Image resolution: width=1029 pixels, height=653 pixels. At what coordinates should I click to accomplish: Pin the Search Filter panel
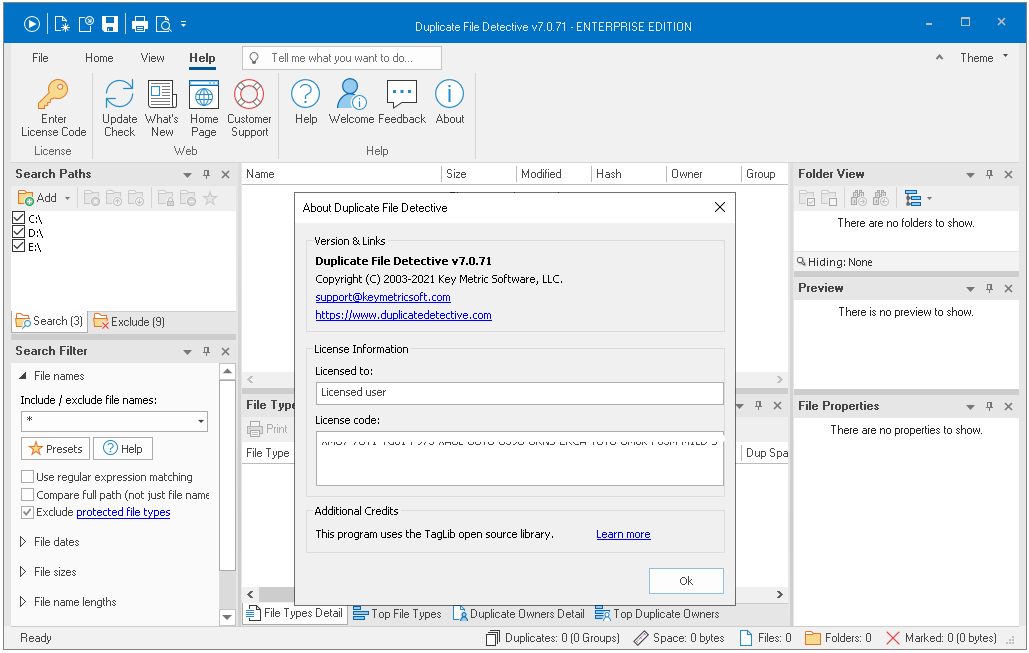(207, 352)
